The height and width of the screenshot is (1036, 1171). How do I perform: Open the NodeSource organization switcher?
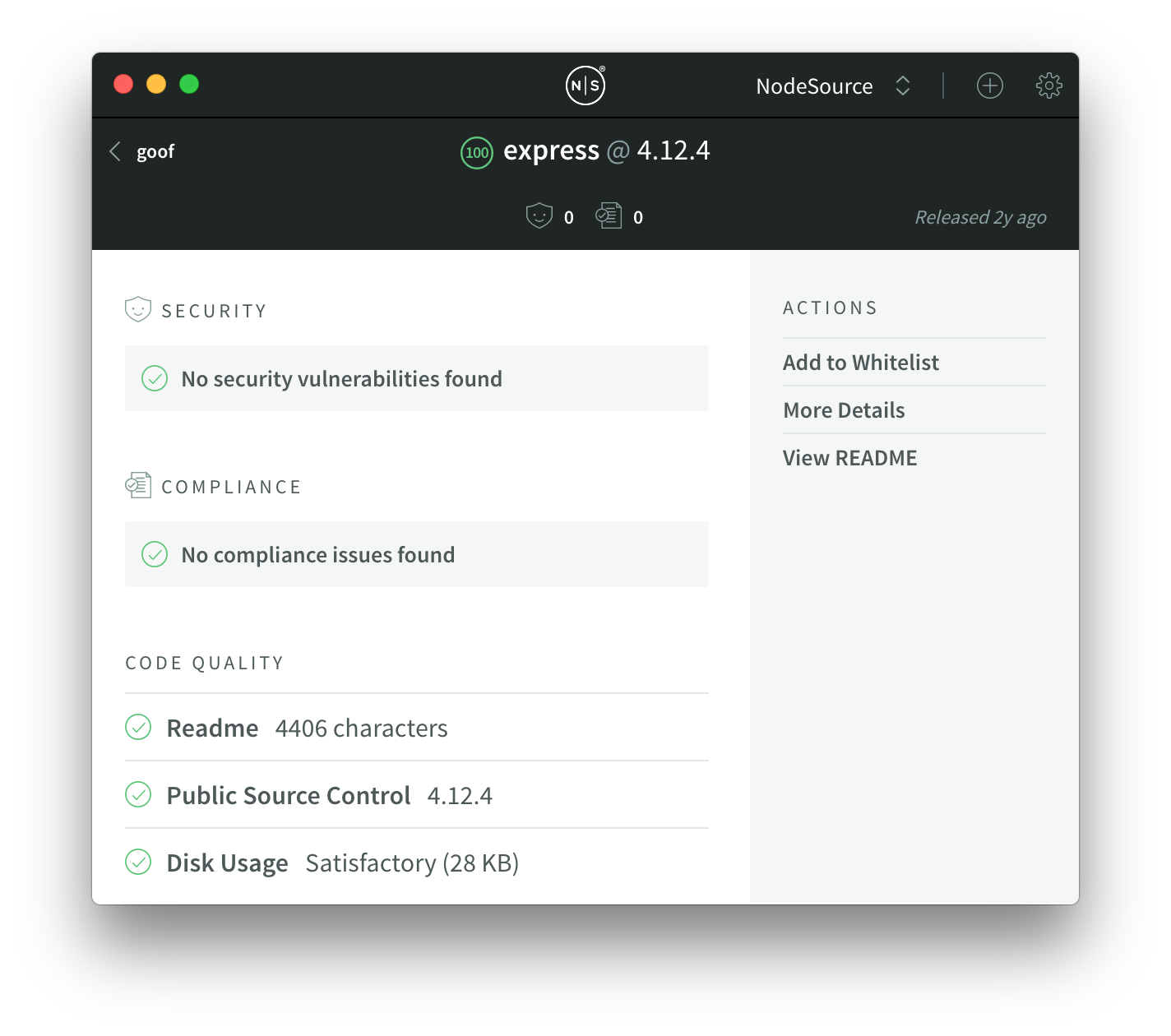(833, 86)
